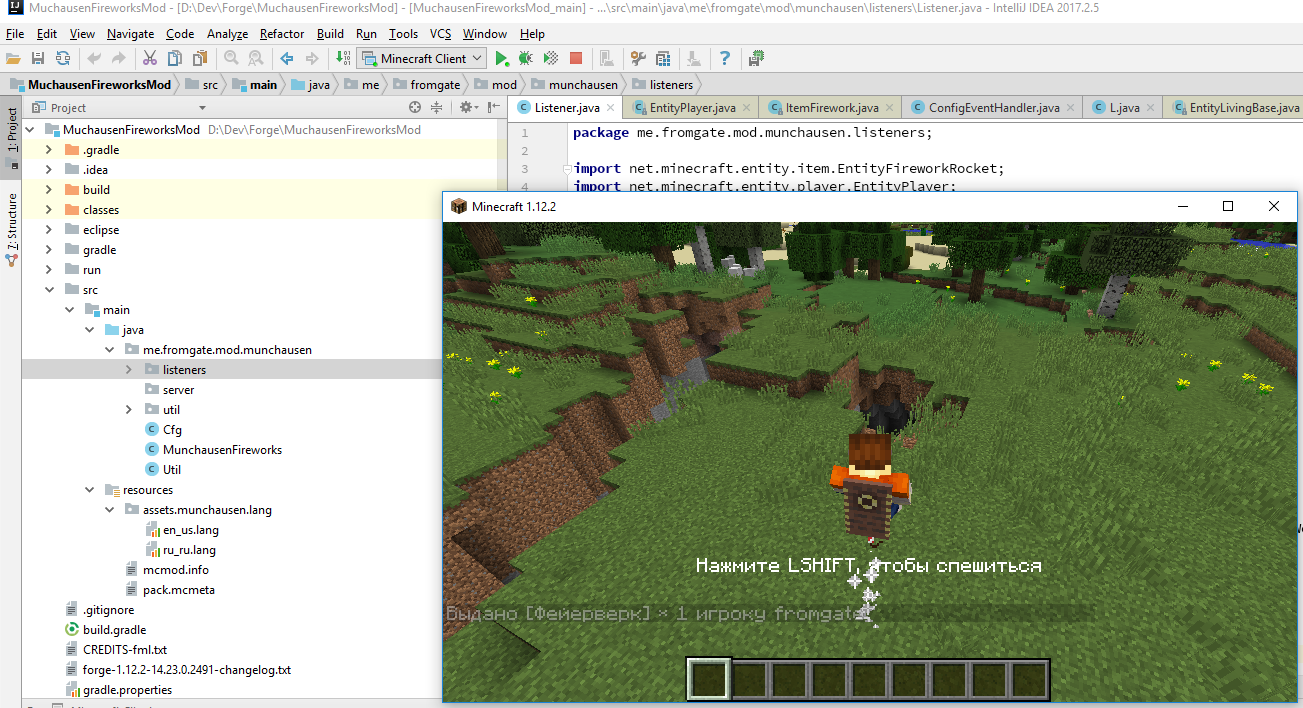Screen dimensions: 1303x708
Task: Click the Cut scissors icon
Action: point(150,59)
